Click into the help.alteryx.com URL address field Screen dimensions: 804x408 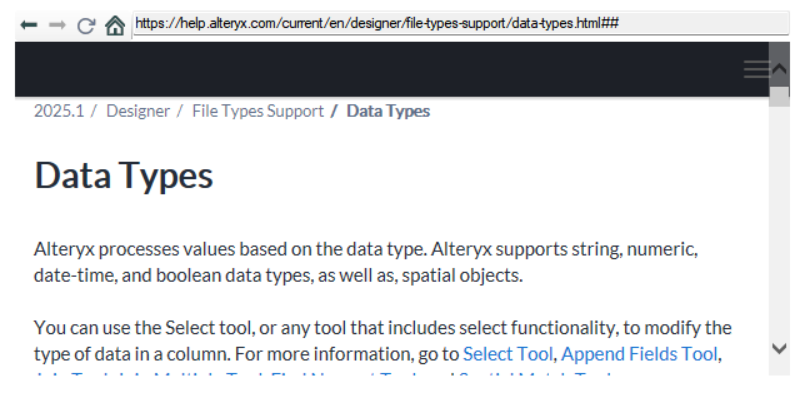coord(461,24)
